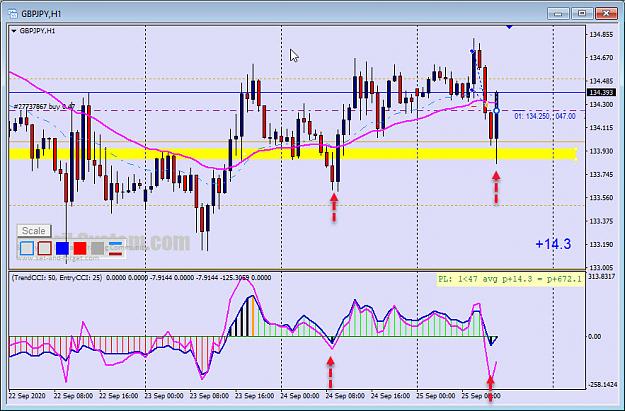Click the 22 Sep 08:00 time label
Viewport: 625px width, 411px height.
click(x=73, y=396)
